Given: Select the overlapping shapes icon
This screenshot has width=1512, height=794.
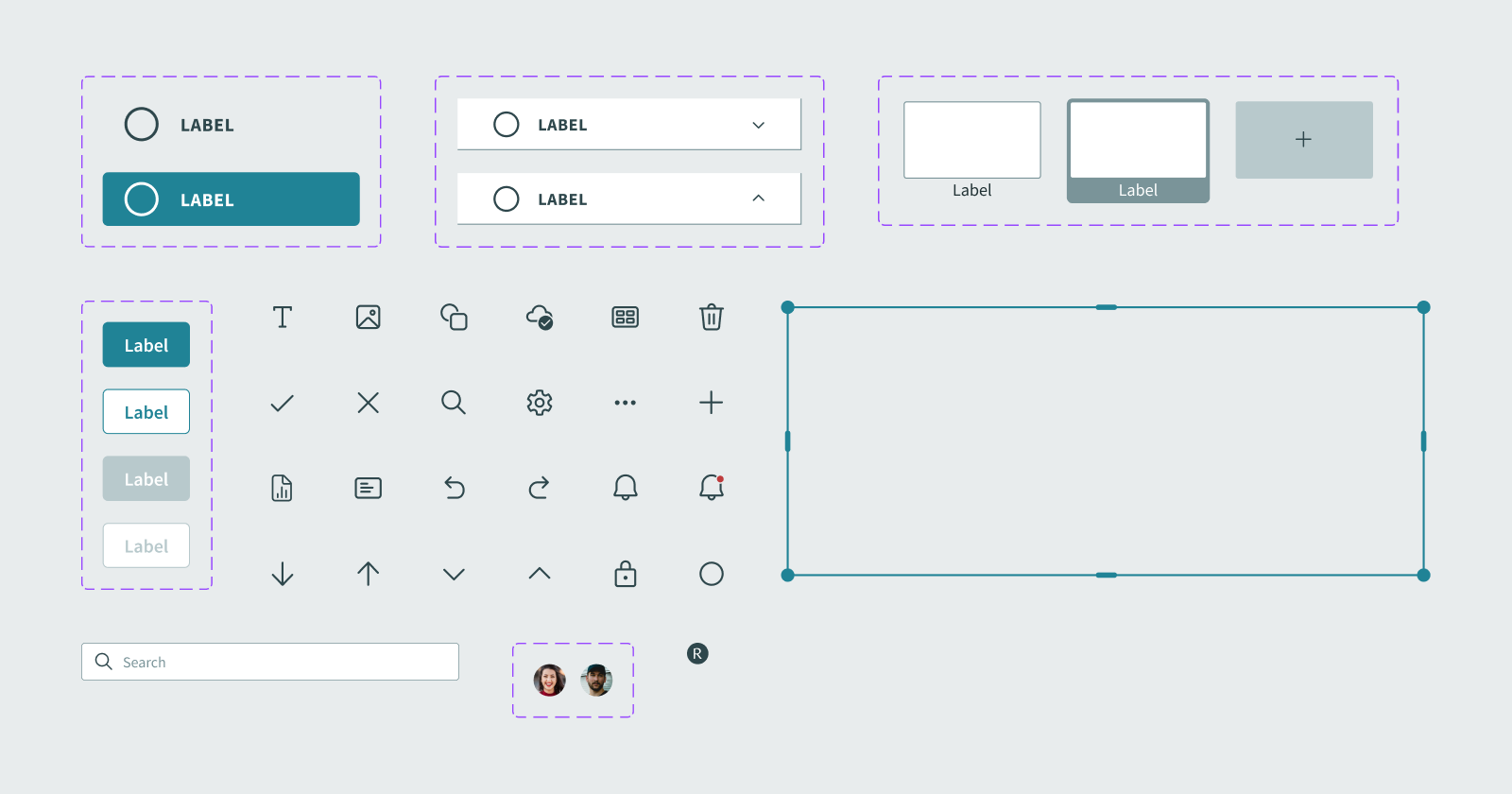Looking at the screenshot, I should 454,317.
